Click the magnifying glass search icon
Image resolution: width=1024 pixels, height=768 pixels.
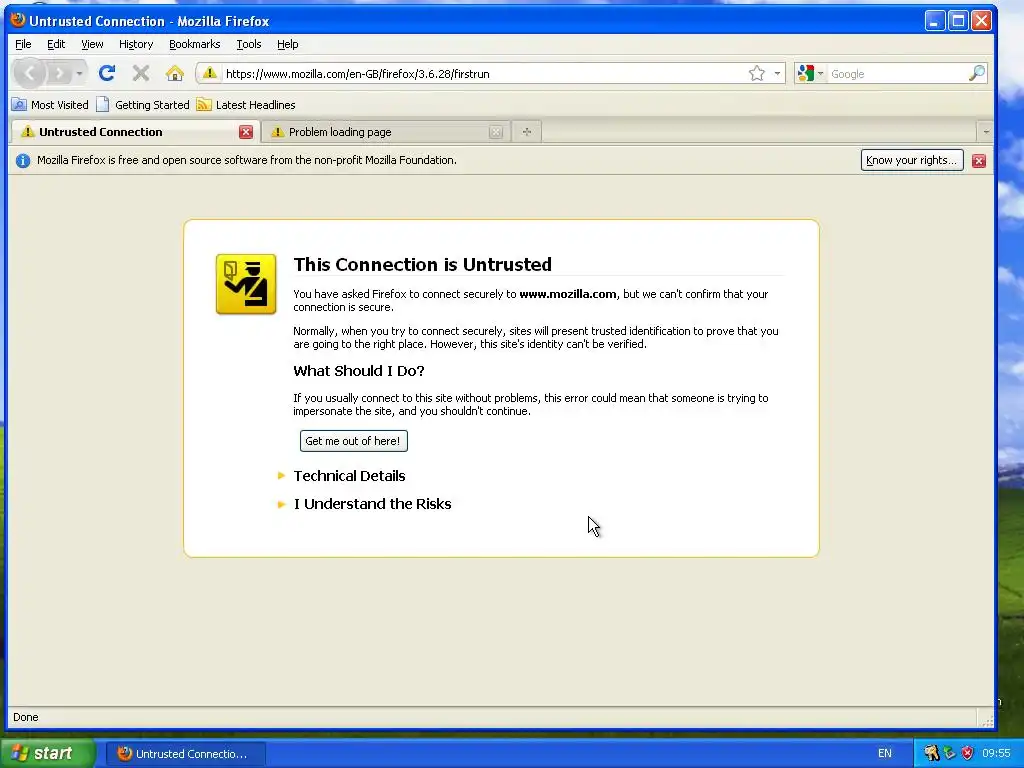tap(976, 73)
